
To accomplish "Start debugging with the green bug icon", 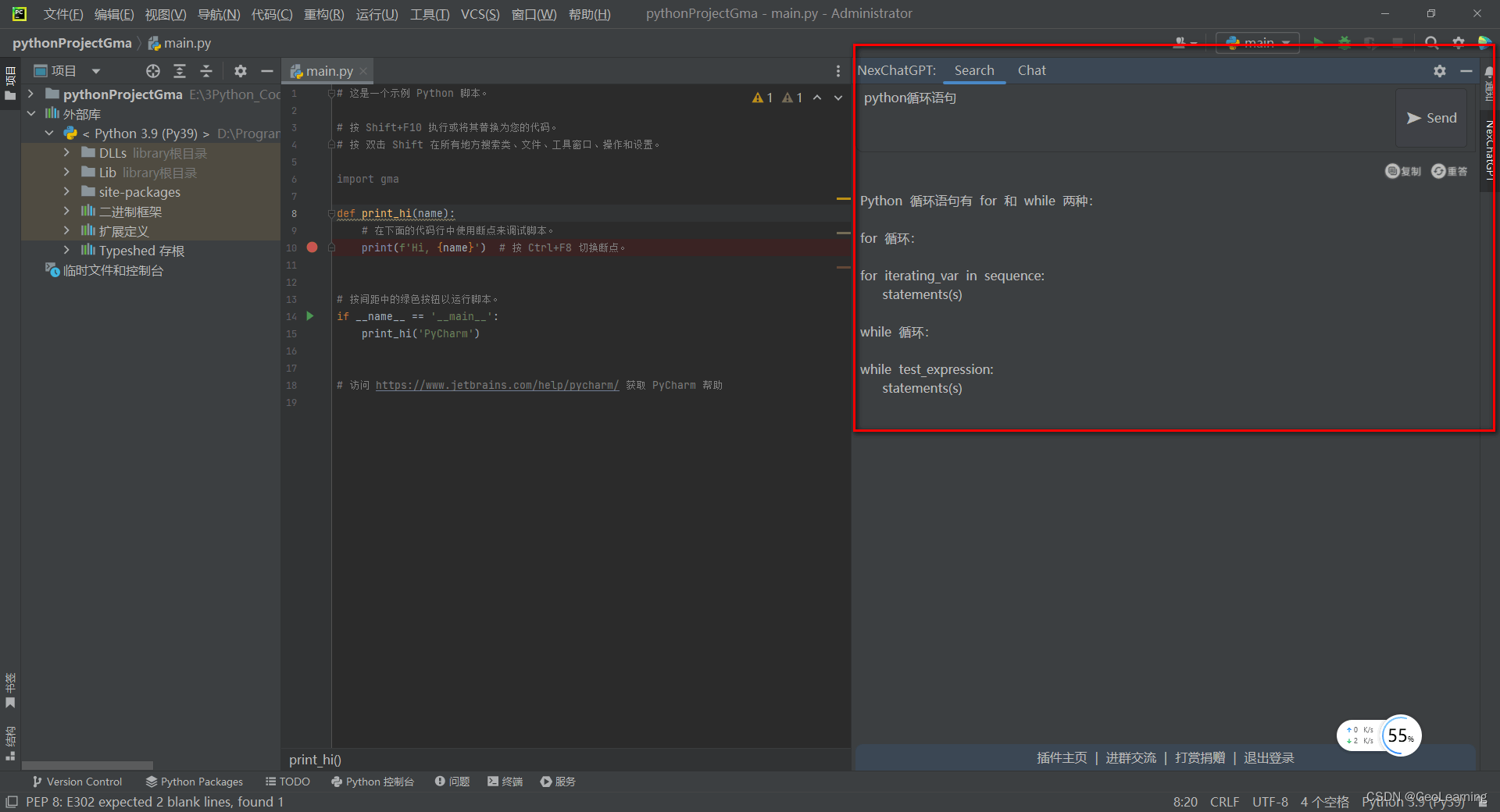I will (1345, 42).
